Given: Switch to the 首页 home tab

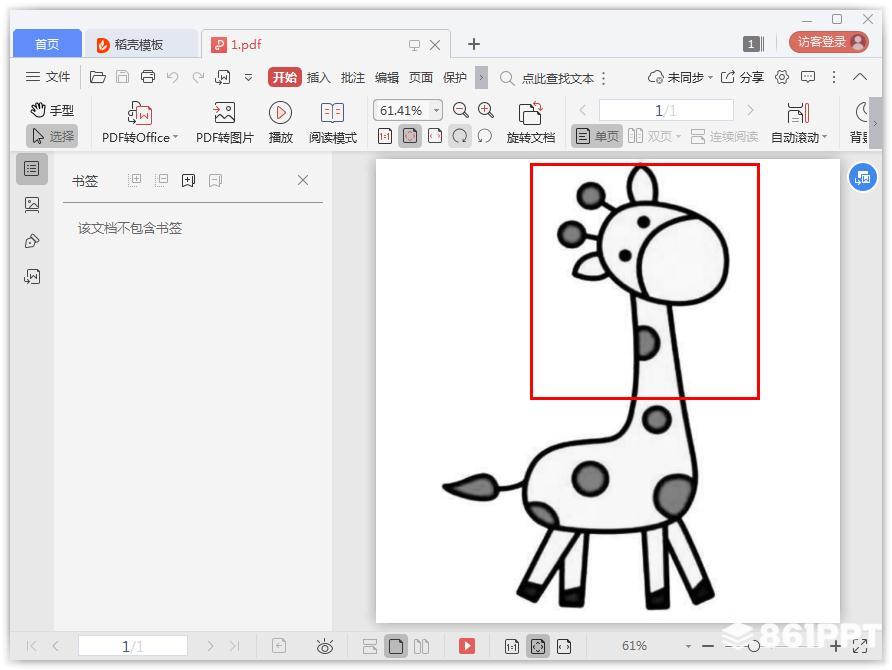Looking at the screenshot, I should coord(47,44).
